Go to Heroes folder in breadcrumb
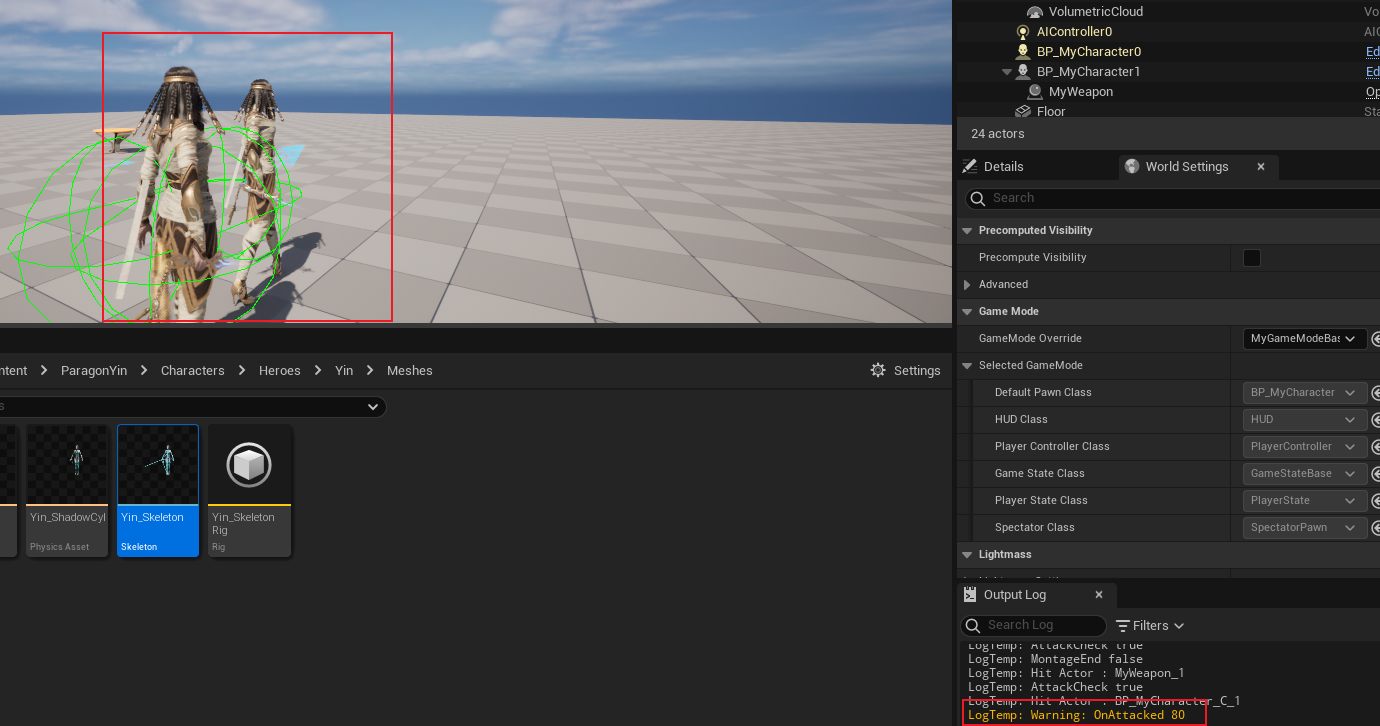 (x=280, y=370)
